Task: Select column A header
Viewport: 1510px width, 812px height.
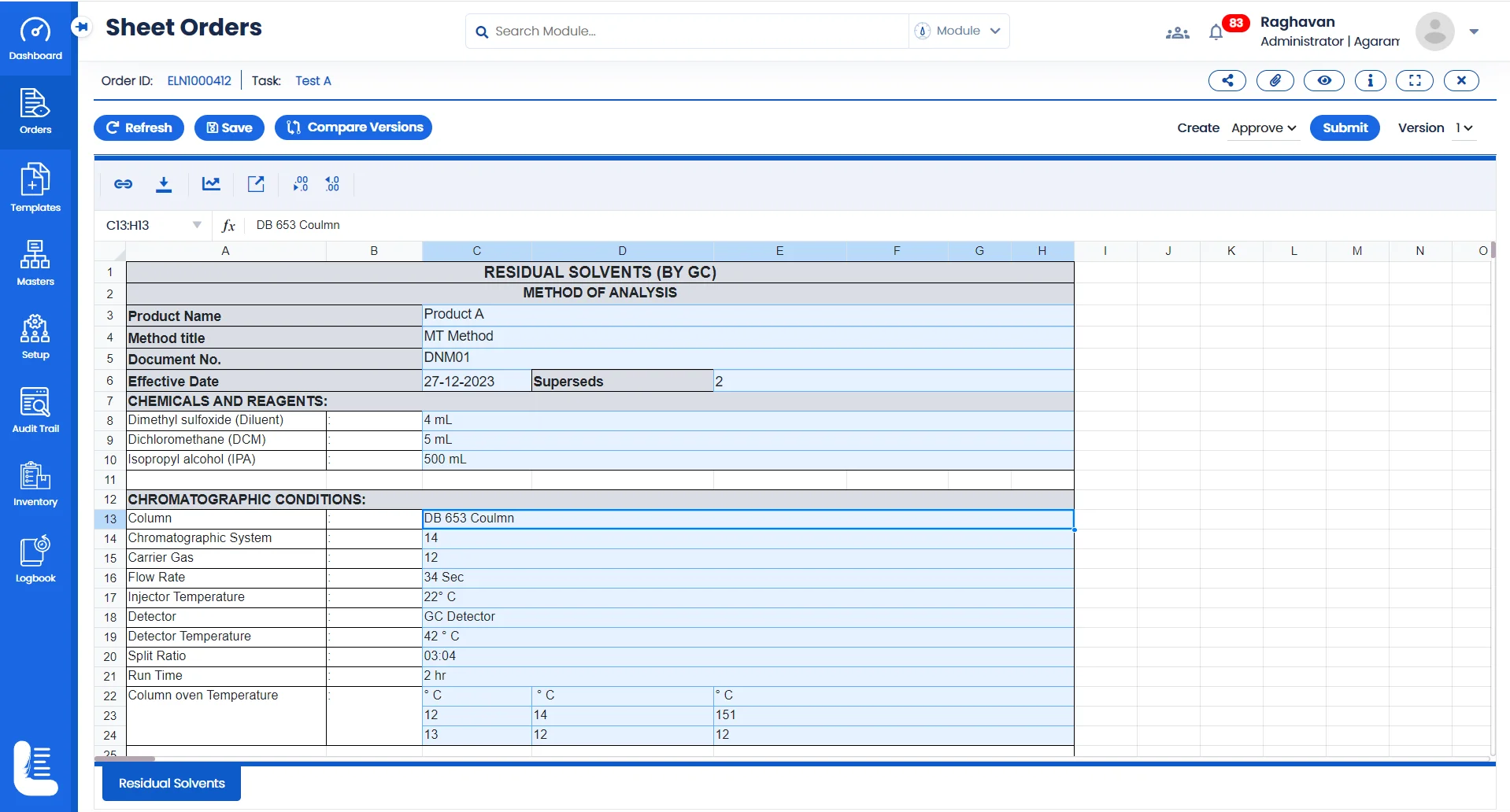Action: (225, 251)
